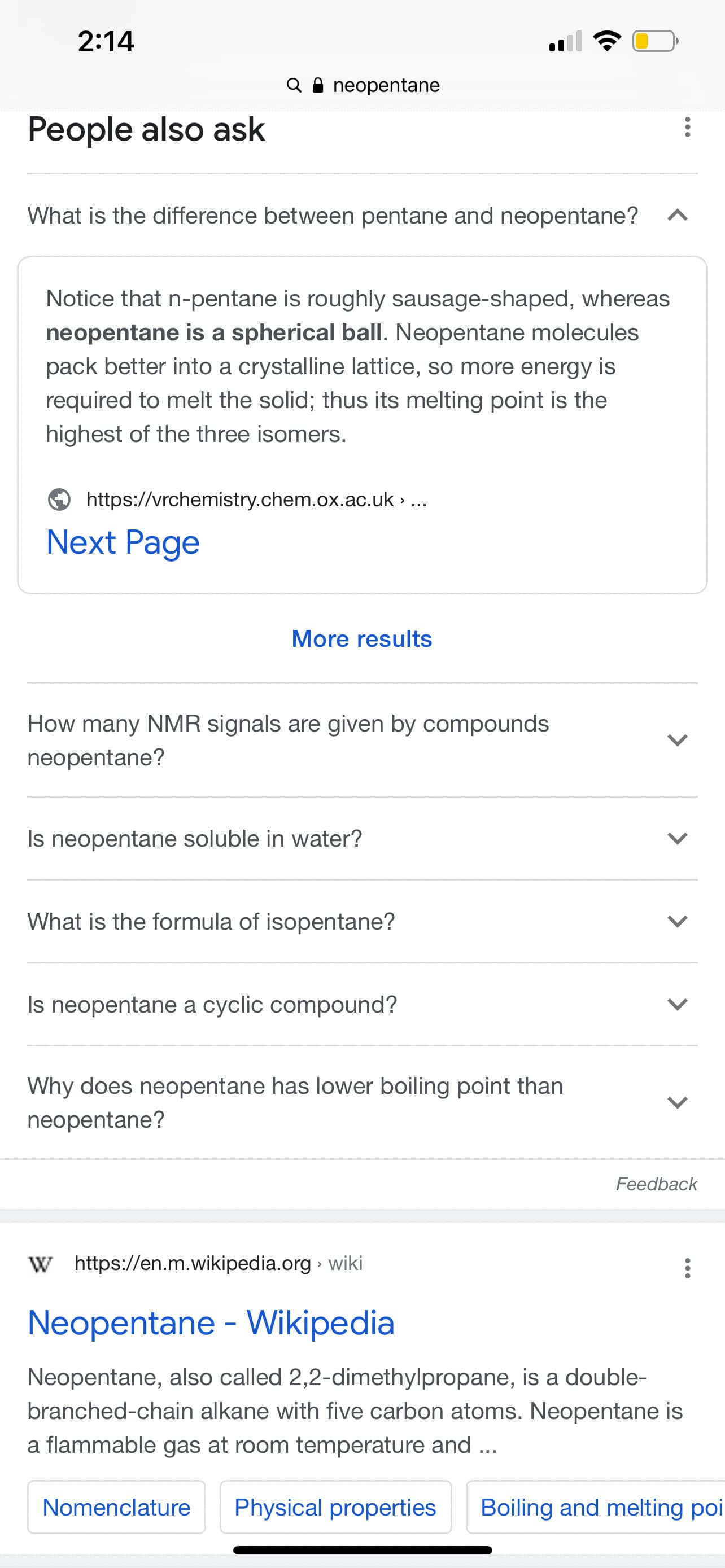Tap the Wikipedia W favicon

(40, 1264)
